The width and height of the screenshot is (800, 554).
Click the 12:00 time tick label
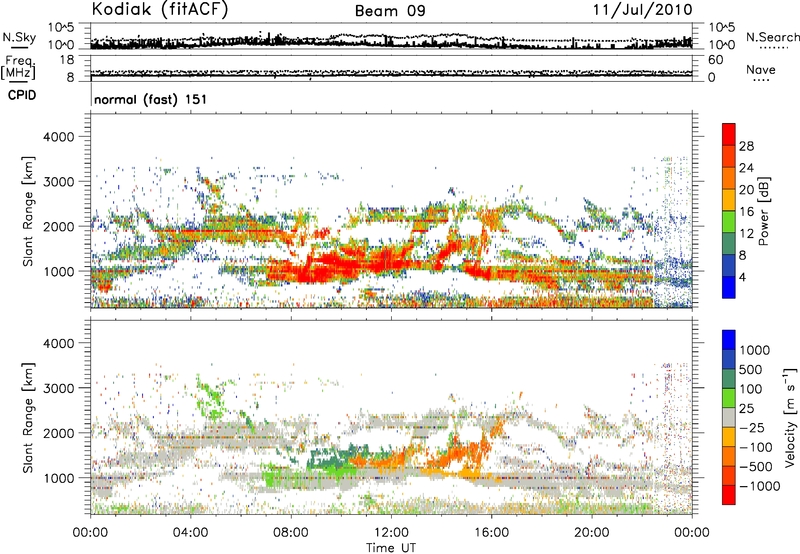coord(391,533)
